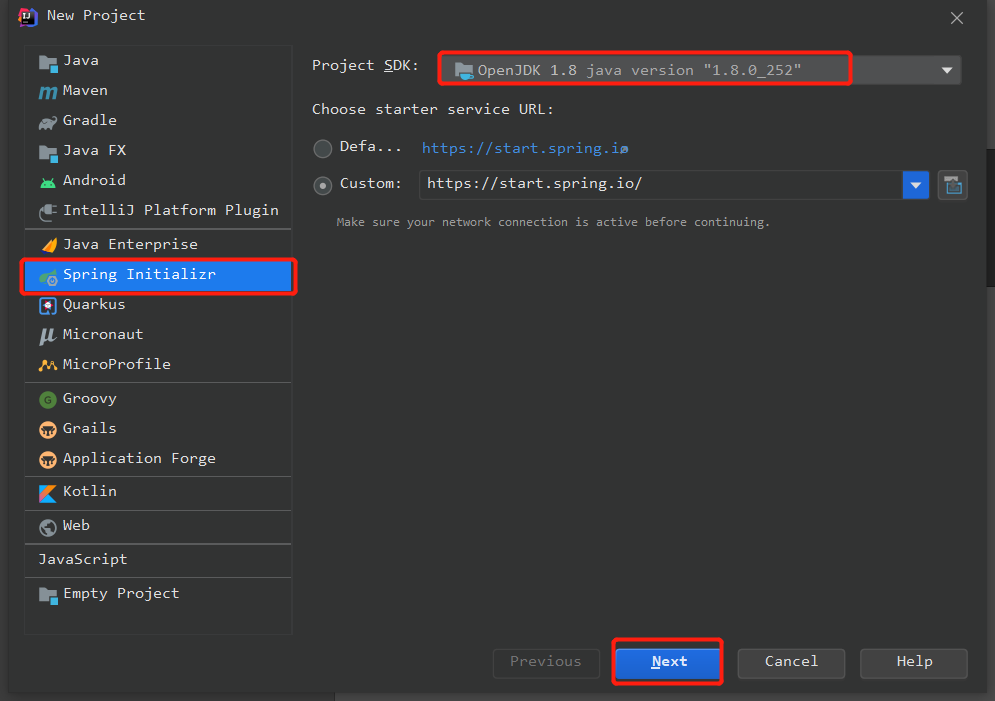Image resolution: width=995 pixels, height=701 pixels.
Task: Choose Maven project type
Action: pyautogui.click(x=158, y=91)
